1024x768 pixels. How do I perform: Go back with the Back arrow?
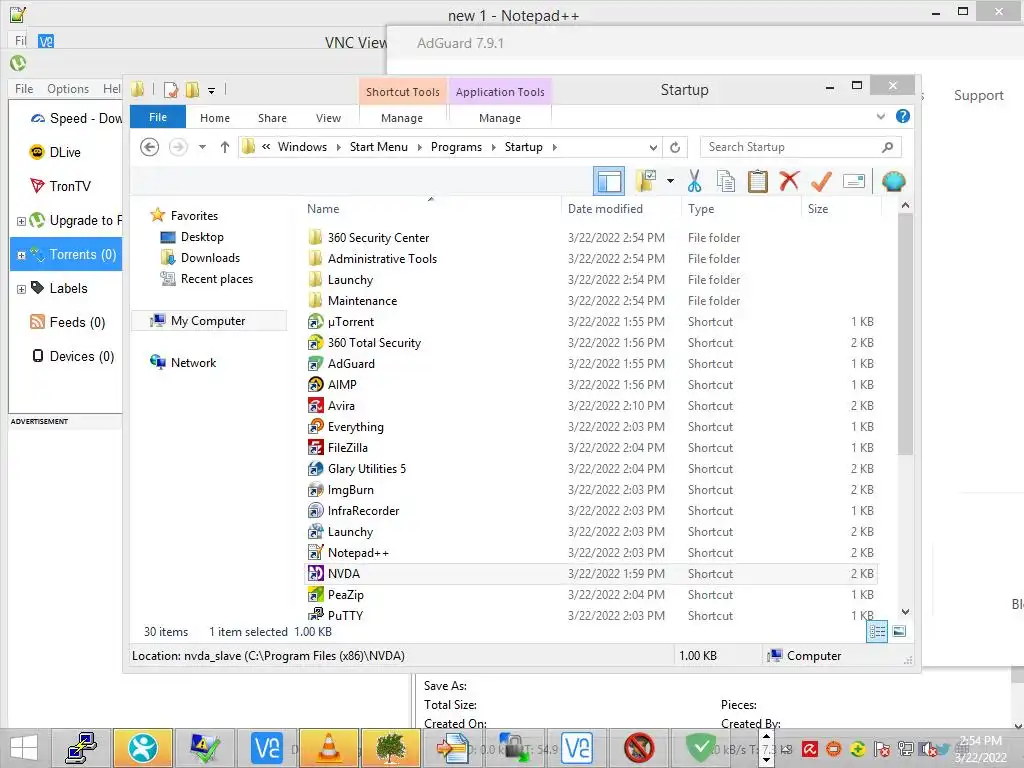tap(150, 147)
